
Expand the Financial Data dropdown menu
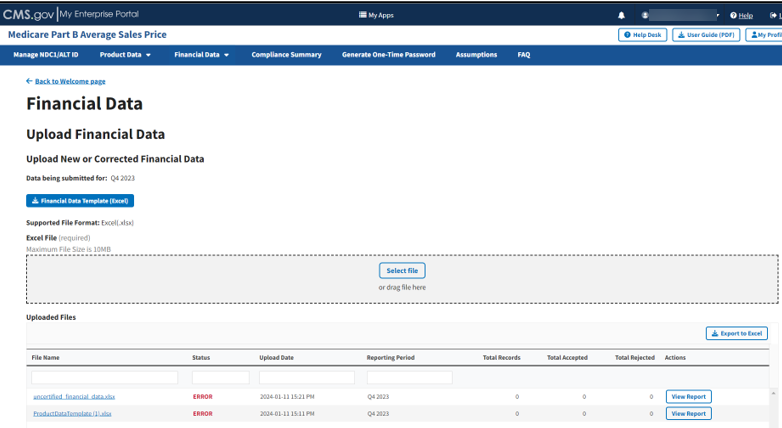(x=202, y=55)
